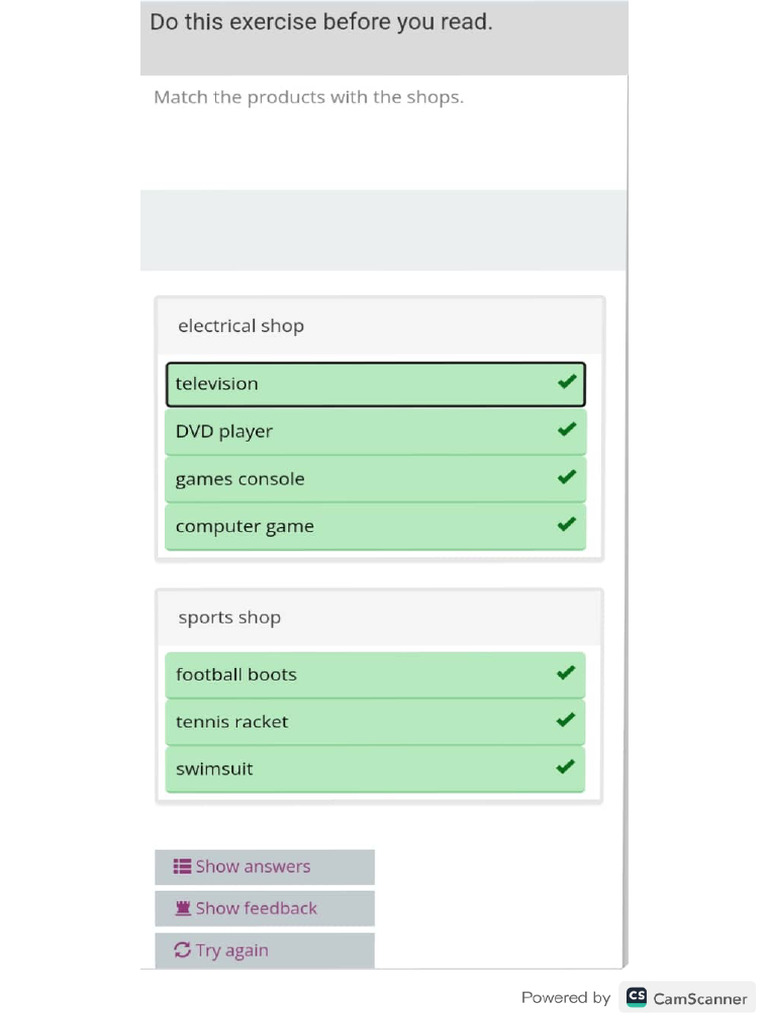Click the checkmark on games console row
Viewport: 768px width, 1024px height.
pos(567,477)
